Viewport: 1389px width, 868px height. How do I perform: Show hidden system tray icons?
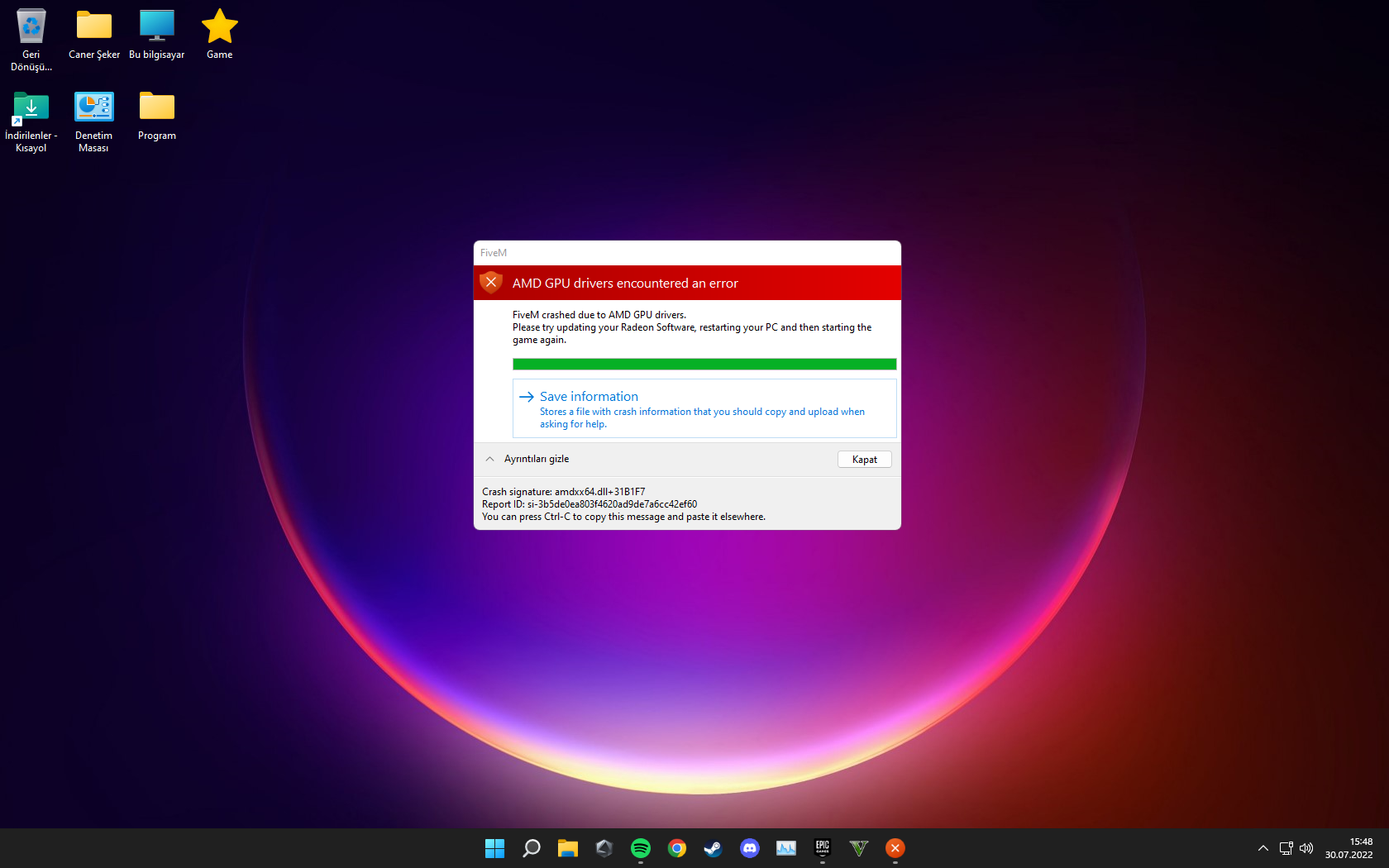(x=1263, y=848)
